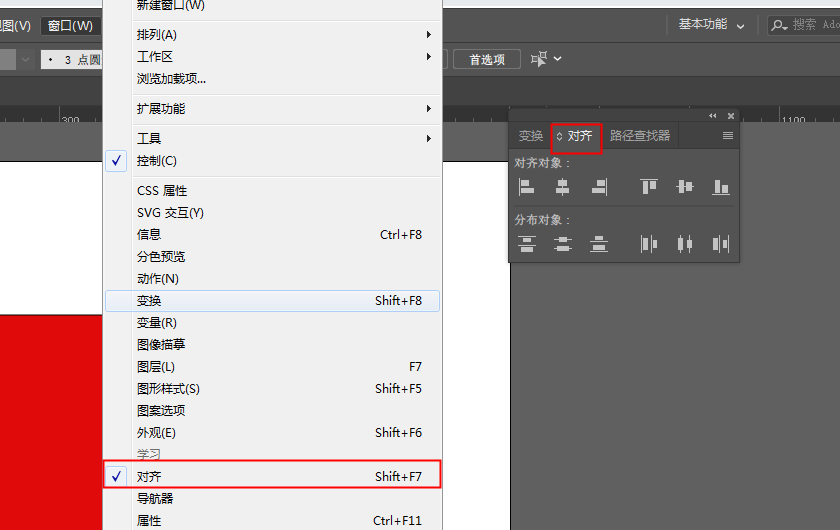Click horizontal distribute left icon
Image resolution: width=840 pixels, height=530 pixels.
click(649, 244)
